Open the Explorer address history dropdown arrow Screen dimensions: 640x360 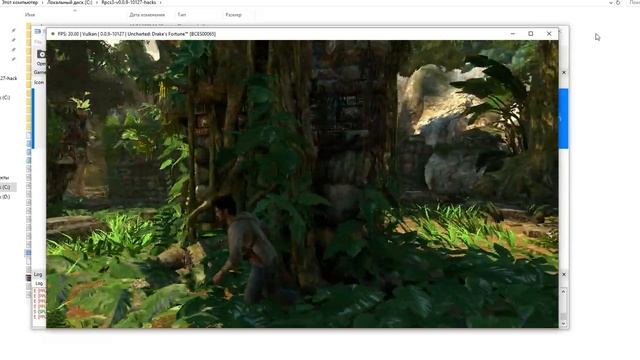tap(611, 2)
